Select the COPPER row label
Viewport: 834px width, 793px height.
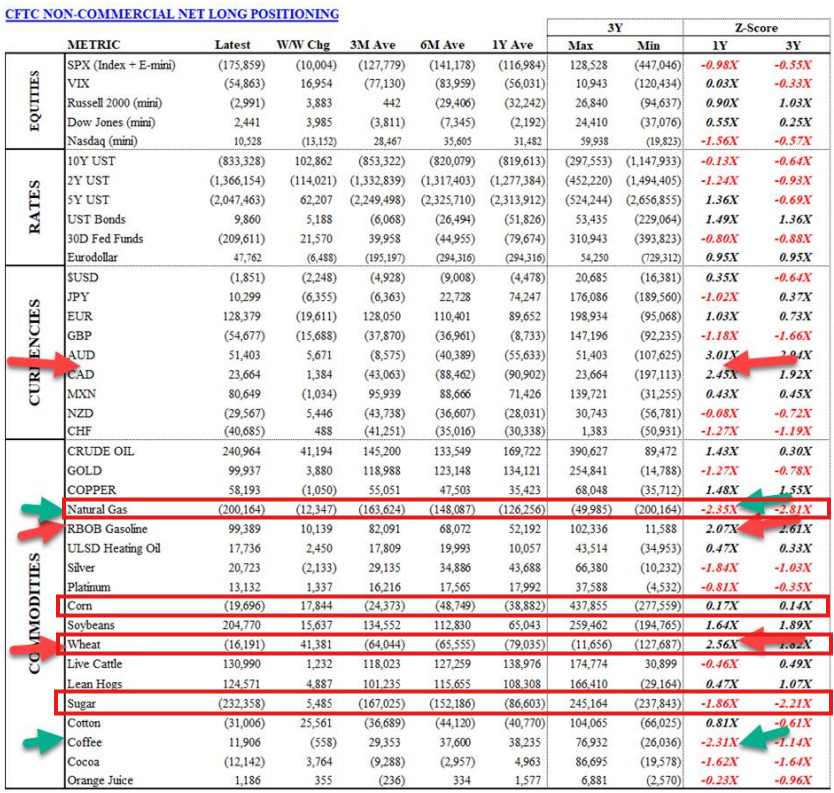91,490
